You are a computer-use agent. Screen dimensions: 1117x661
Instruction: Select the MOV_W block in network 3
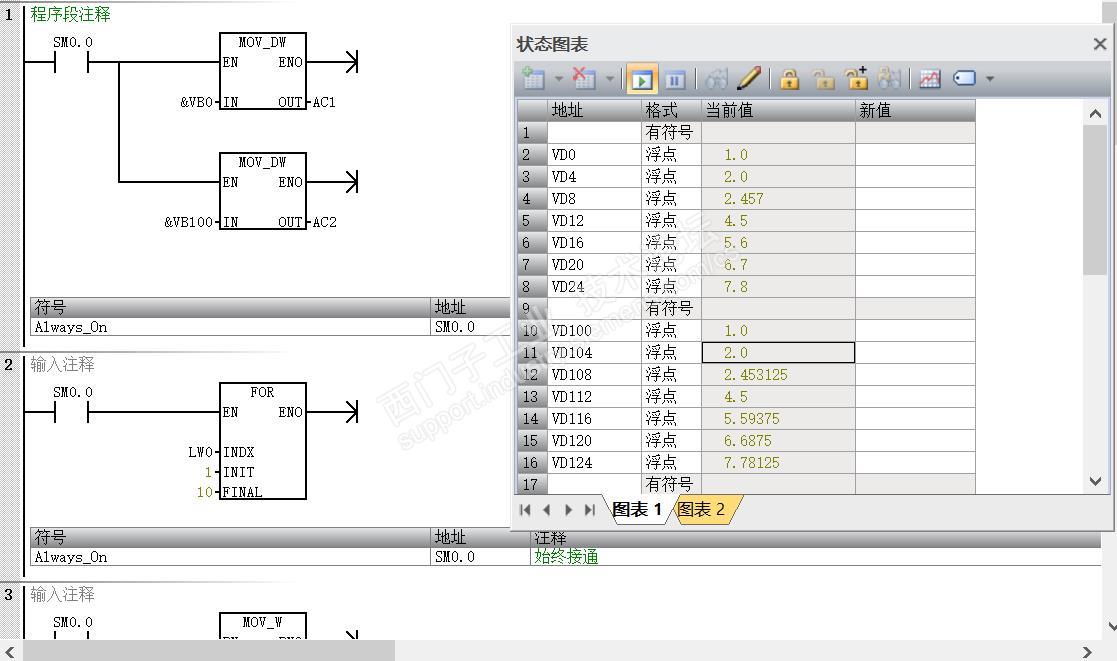click(263, 625)
